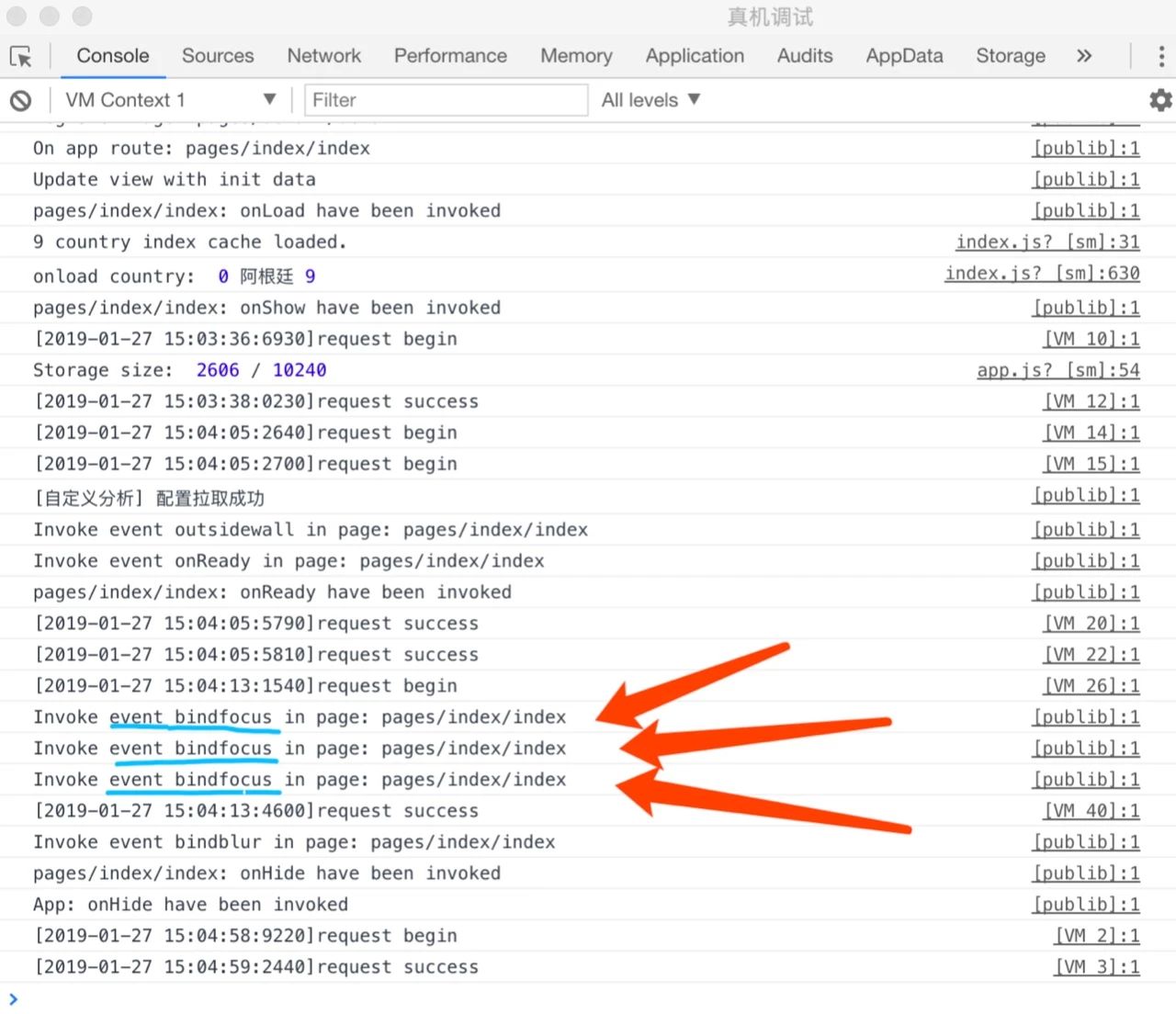Open app.js? [sm]:54 source link
The width and height of the screenshot is (1176, 1014).
1058,370
